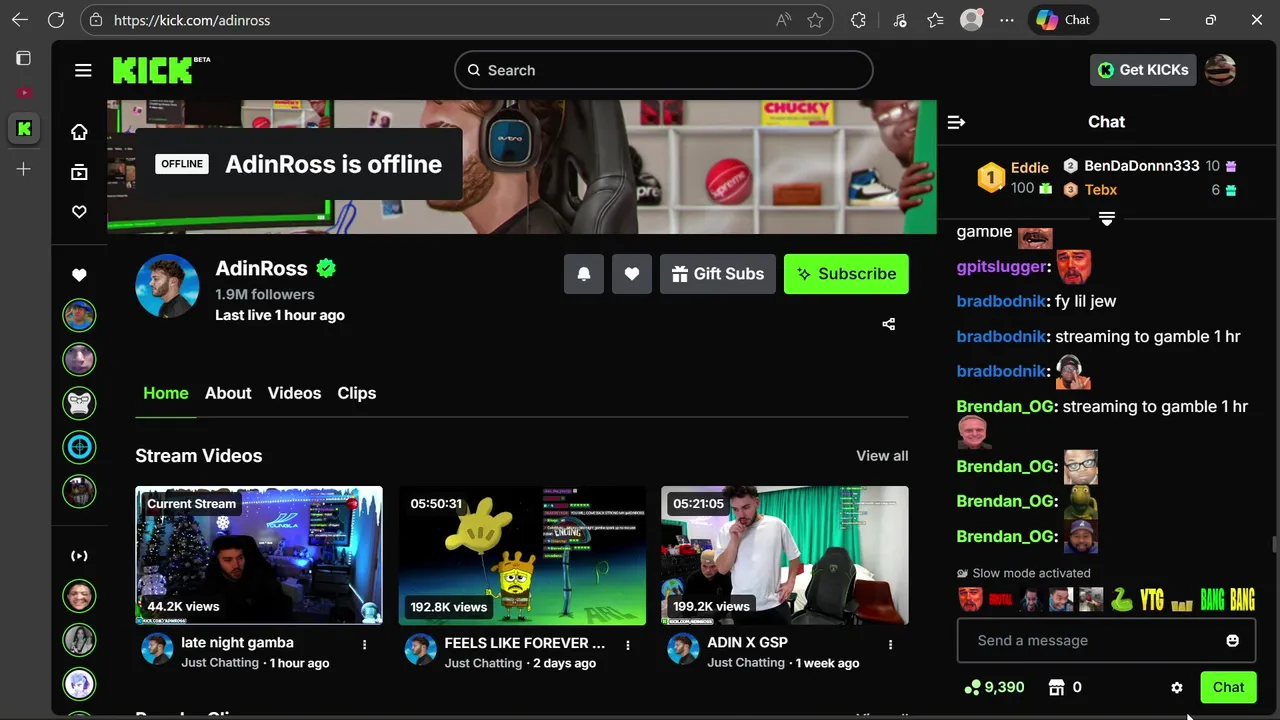Image resolution: width=1280 pixels, height=720 pixels.
Task: Expand the chat leaderboard chevron
Action: (x=1107, y=219)
